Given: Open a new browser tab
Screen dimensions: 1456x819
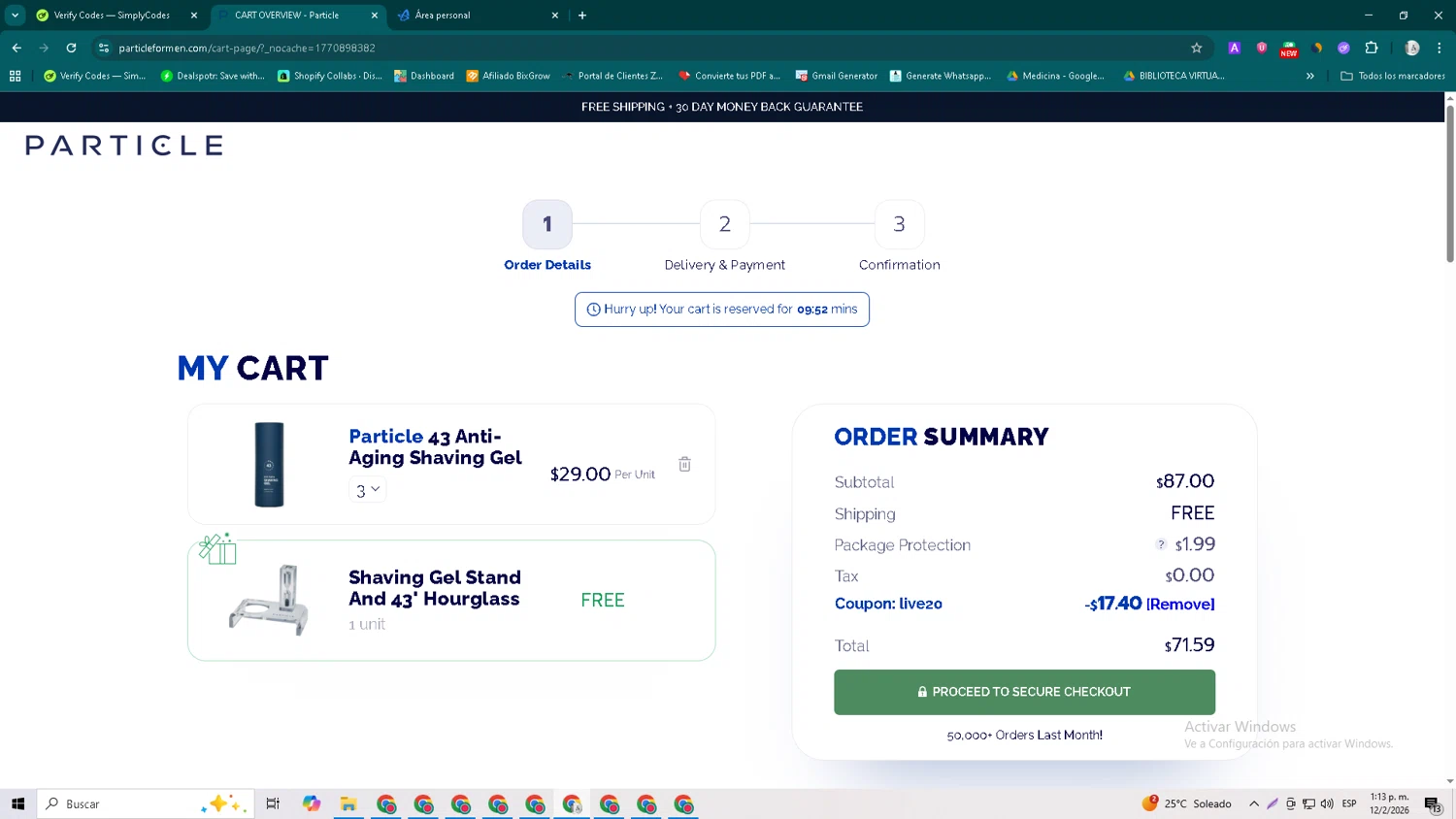Looking at the screenshot, I should point(582,16).
